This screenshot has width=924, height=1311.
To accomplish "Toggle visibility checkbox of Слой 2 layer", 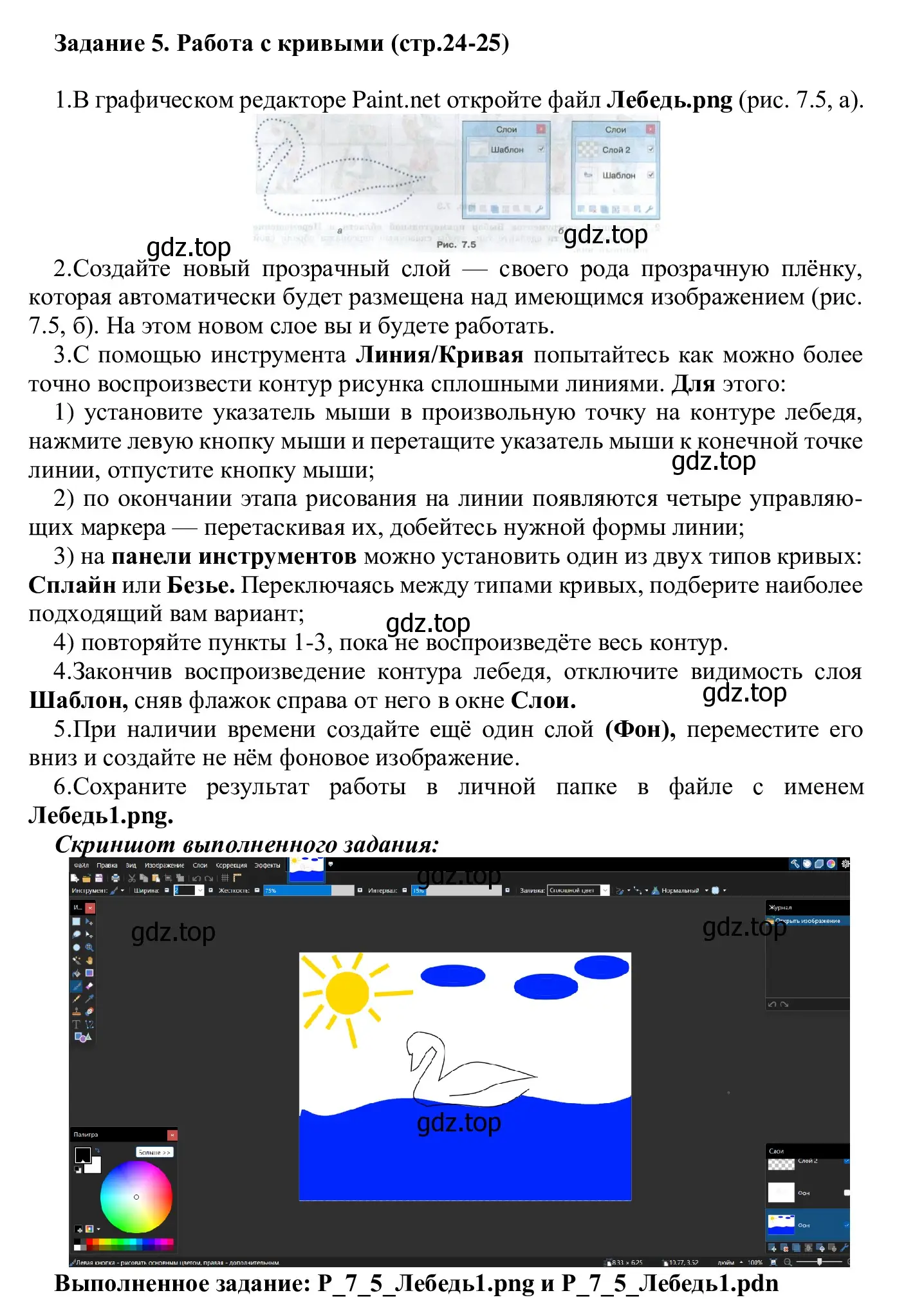I will pos(847,1160).
